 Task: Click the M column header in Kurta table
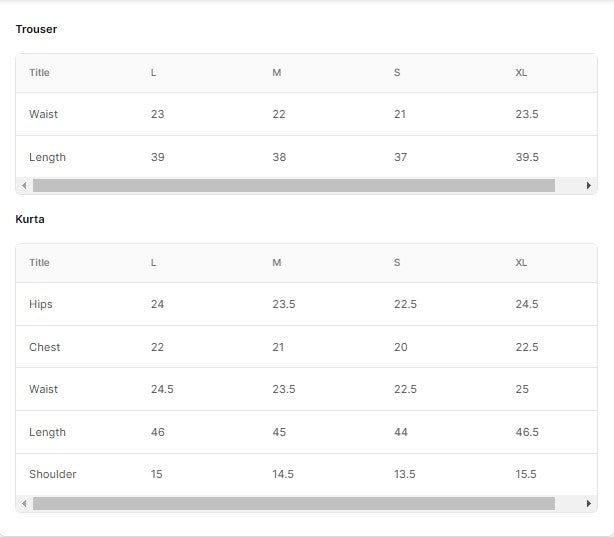(277, 263)
